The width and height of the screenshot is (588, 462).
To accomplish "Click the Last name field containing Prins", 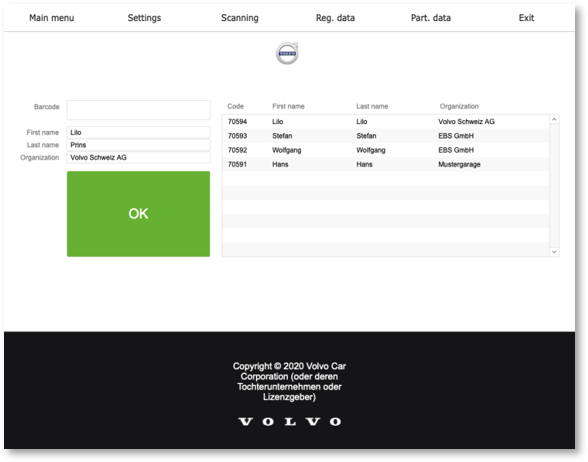I will pyautogui.click(x=138, y=145).
